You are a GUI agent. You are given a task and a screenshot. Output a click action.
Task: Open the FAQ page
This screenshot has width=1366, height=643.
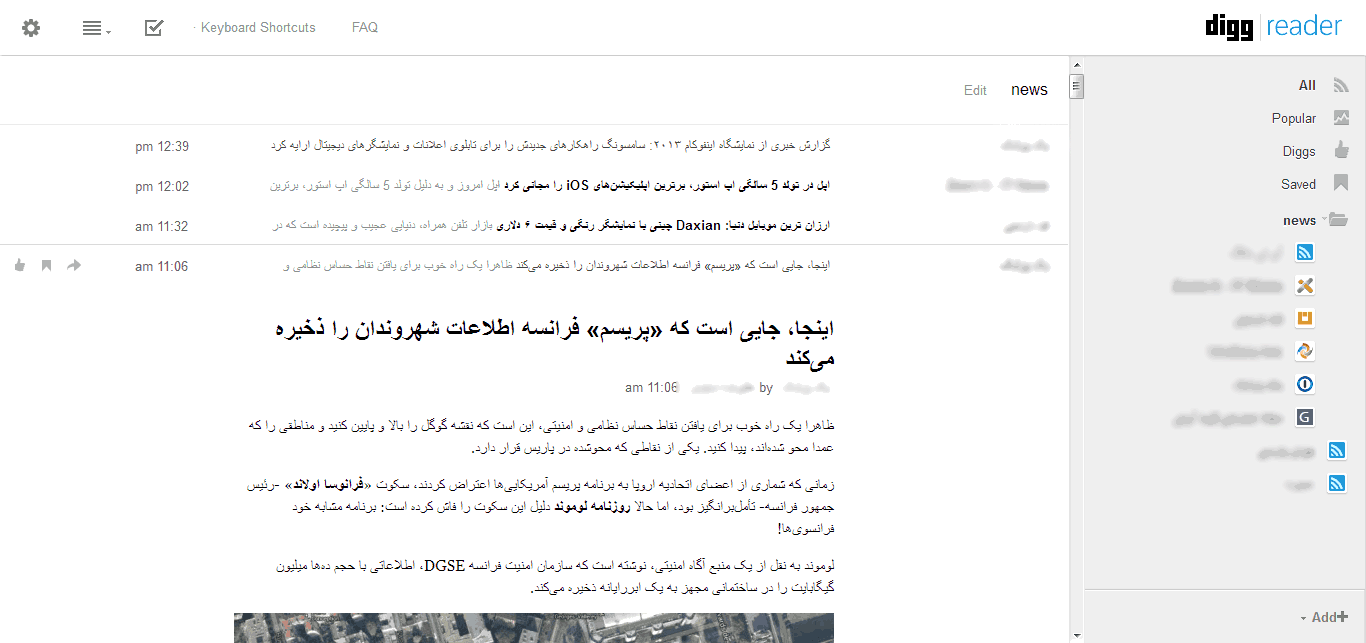[x=364, y=28]
